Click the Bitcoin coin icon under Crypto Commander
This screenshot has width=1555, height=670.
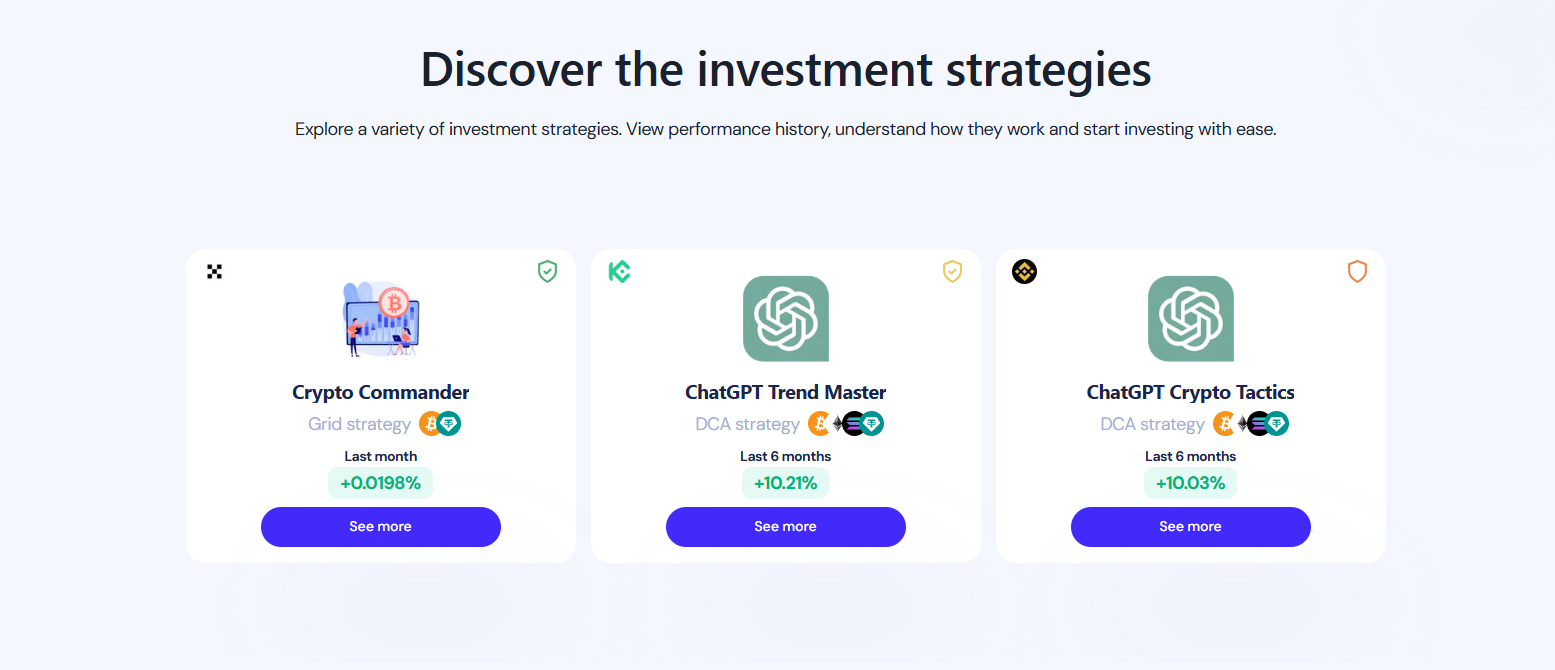[430, 424]
